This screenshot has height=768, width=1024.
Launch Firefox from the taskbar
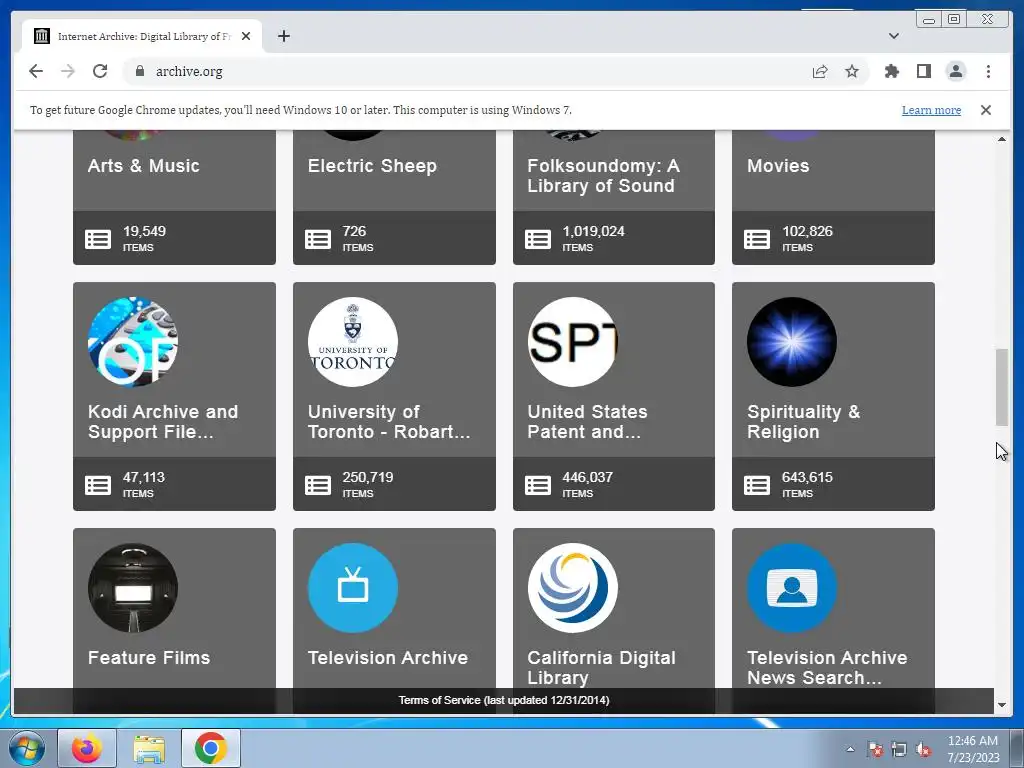tap(87, 748)
